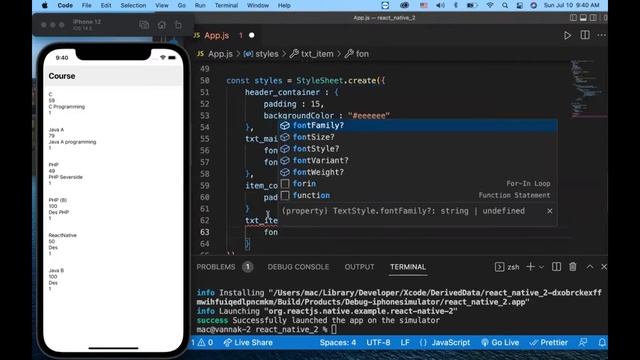The height and width of the screenshot is (360, 640).
Task: Switch to the OUTPUT tab
Action: (359, 267)
